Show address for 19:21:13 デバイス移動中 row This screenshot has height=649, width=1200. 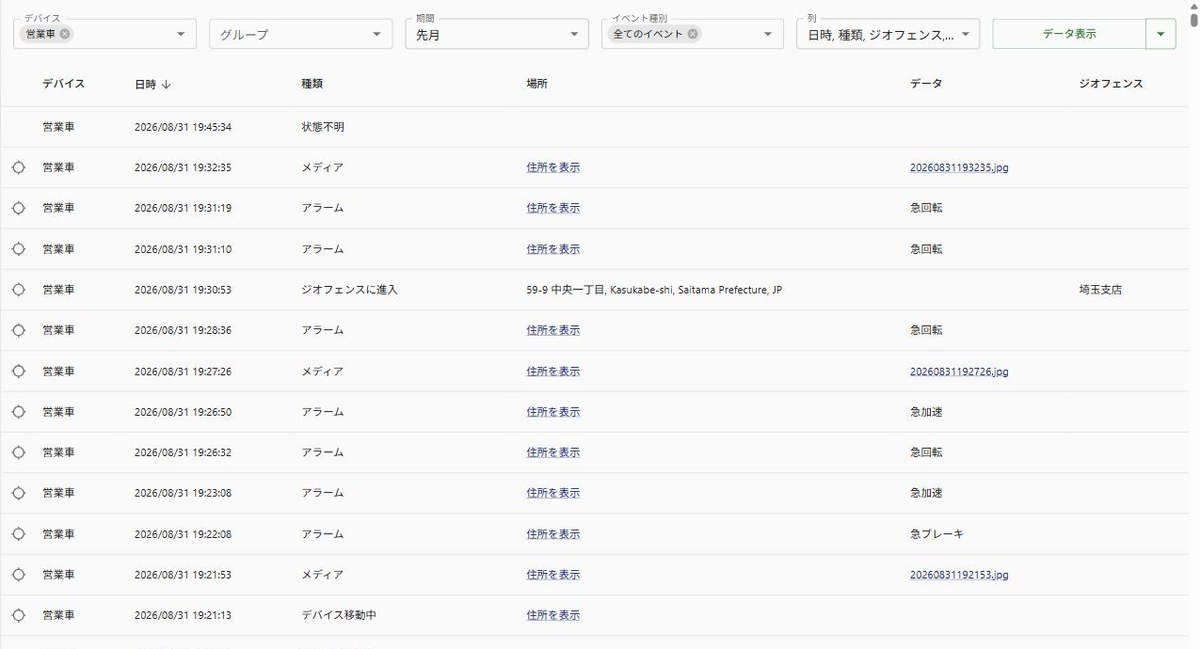[553, 615]
